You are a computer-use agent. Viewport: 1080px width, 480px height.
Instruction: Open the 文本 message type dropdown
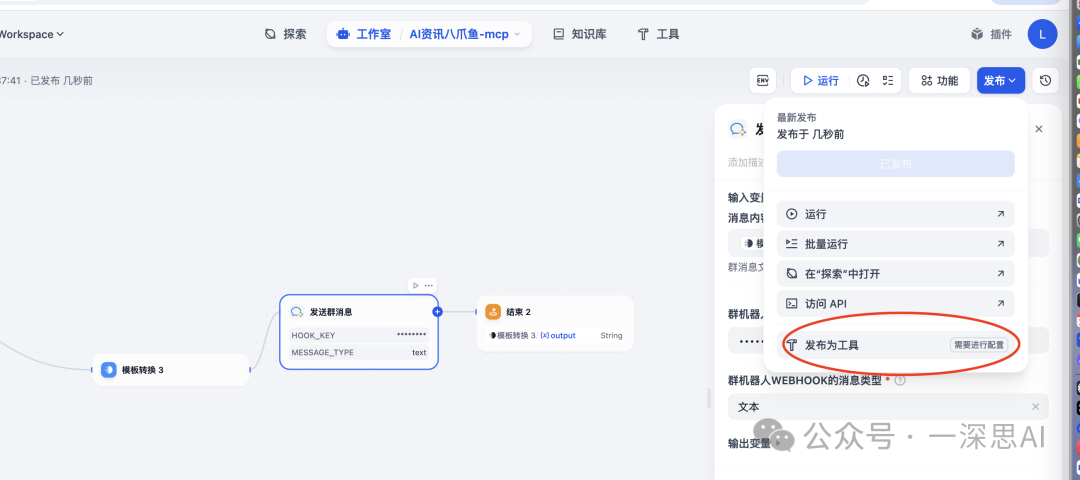888,407
